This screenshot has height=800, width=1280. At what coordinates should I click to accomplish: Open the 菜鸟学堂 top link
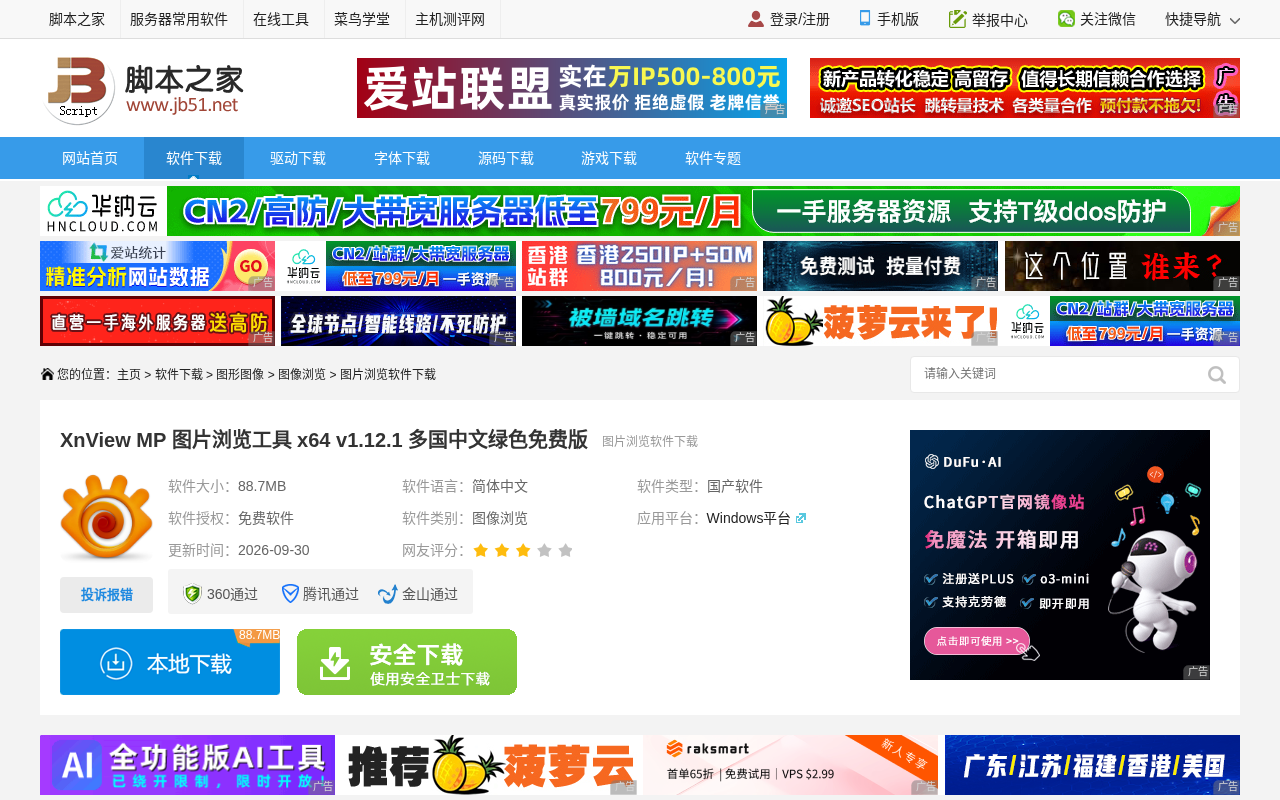[362, 19]
